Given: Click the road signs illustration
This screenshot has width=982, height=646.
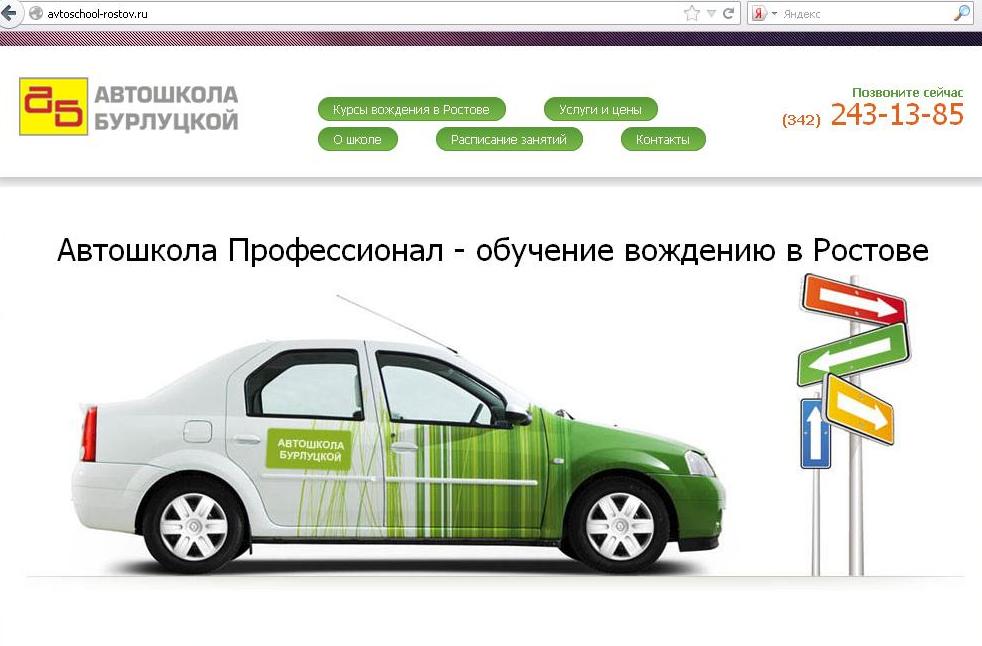Looking at the screenshot, I should point(852,424).
